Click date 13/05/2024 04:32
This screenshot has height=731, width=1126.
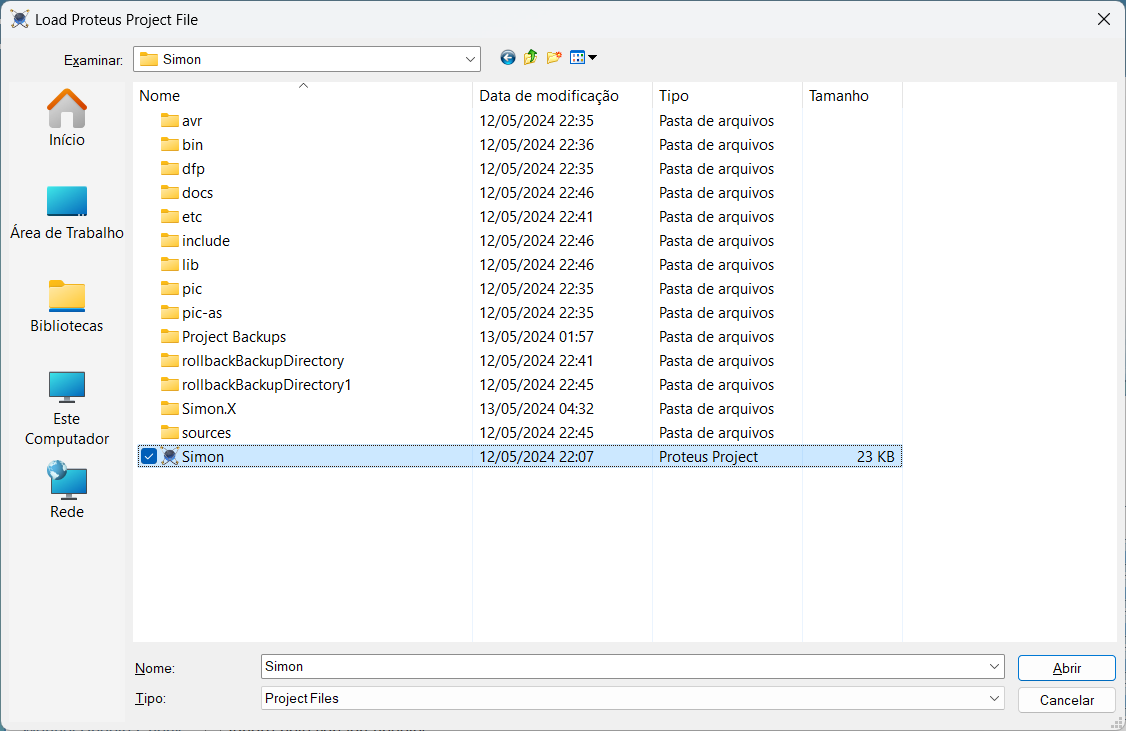[x=536, y=409]
